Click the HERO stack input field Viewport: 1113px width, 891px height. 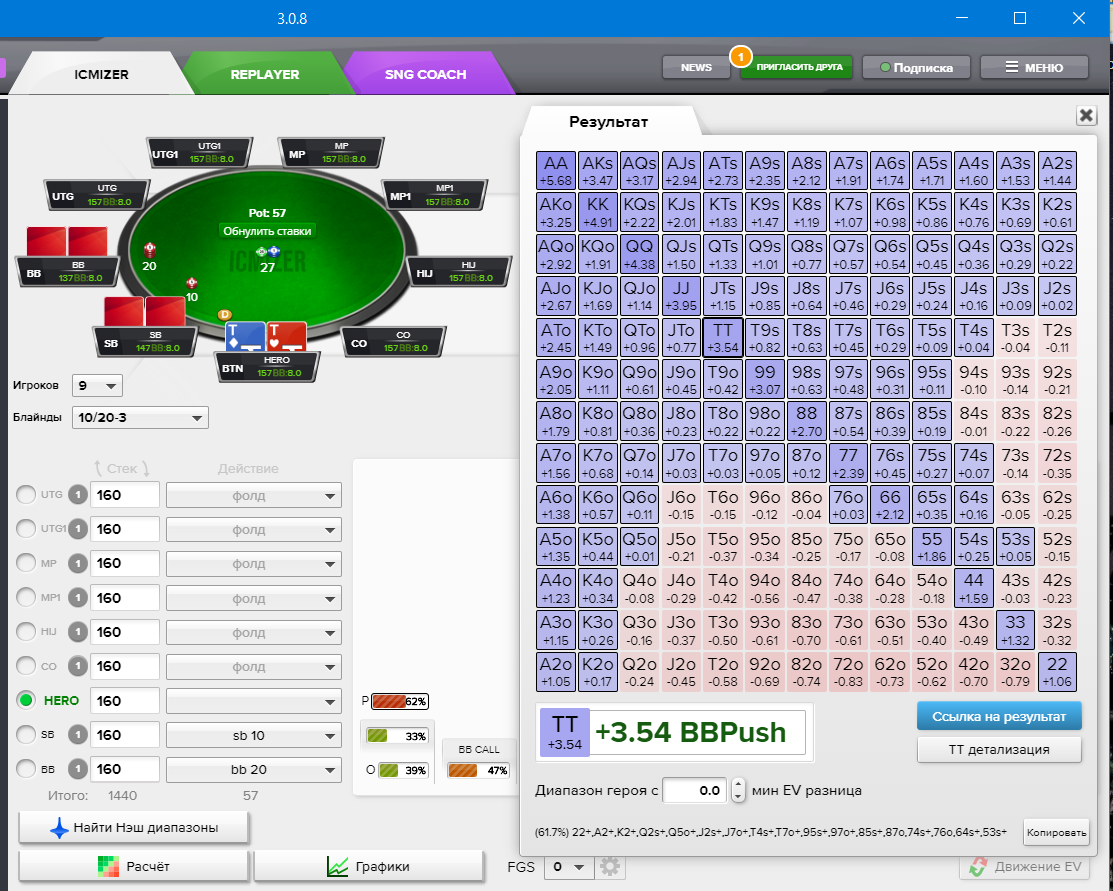pyautogui.click(x=125, y=701)
